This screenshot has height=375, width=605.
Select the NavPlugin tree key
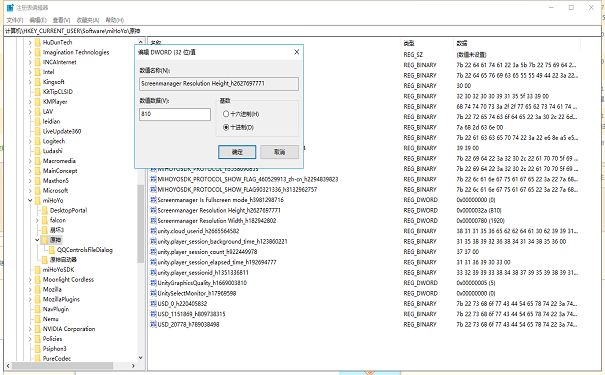tap(56, 309)
